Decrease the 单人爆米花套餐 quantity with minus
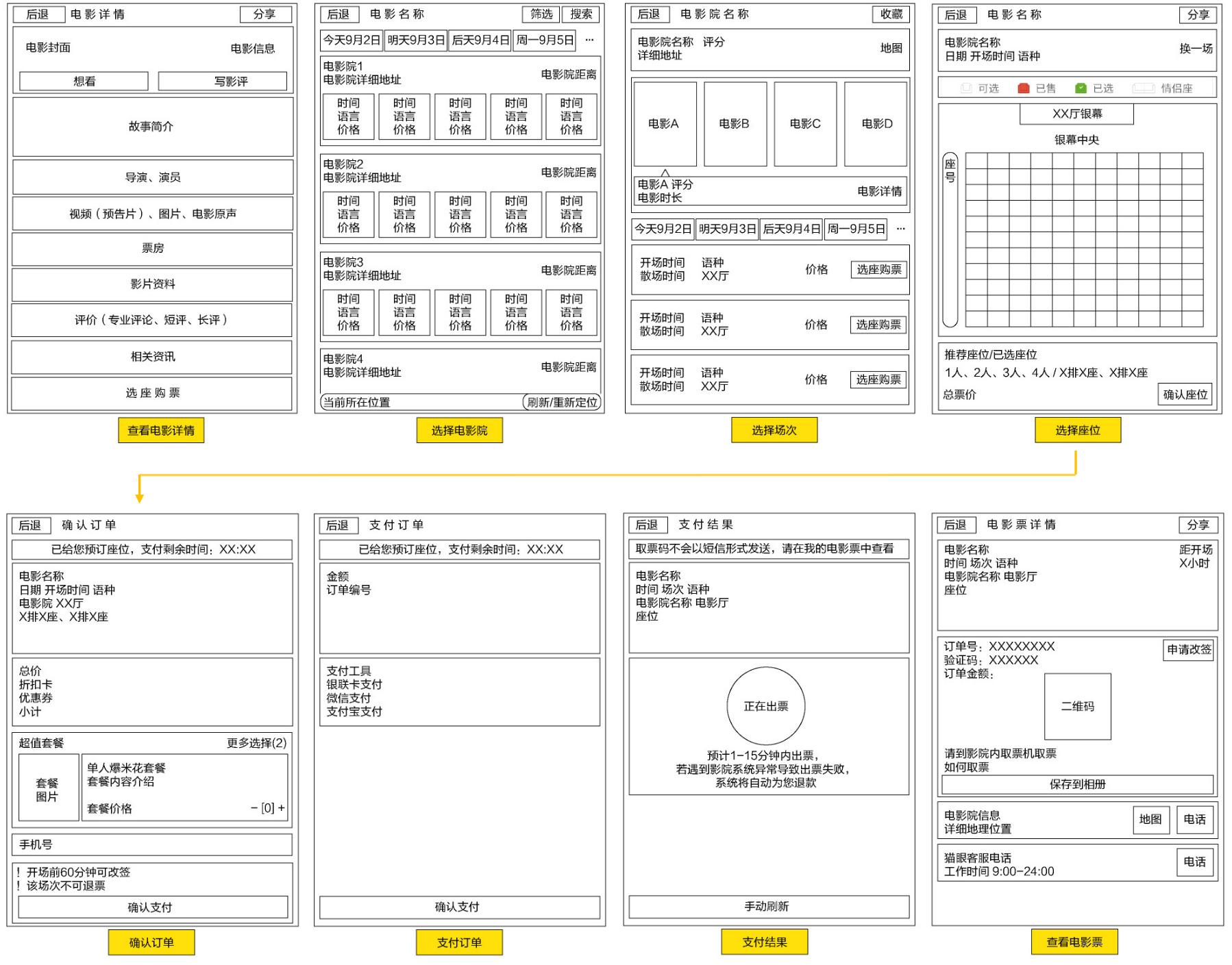This screenshot has height=965, width=1232. (x=254, y=808)
